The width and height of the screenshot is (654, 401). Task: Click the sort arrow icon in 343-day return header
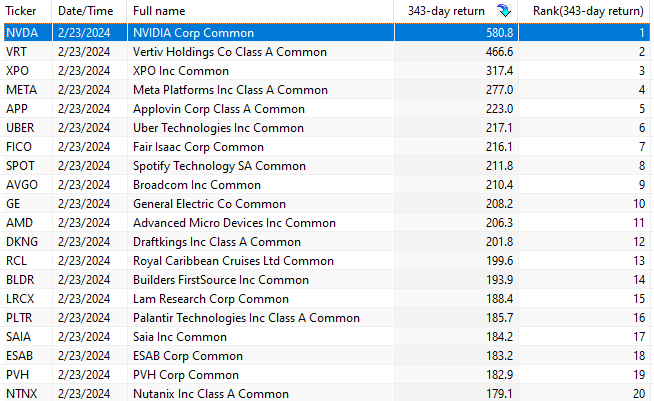coord(504,10)
